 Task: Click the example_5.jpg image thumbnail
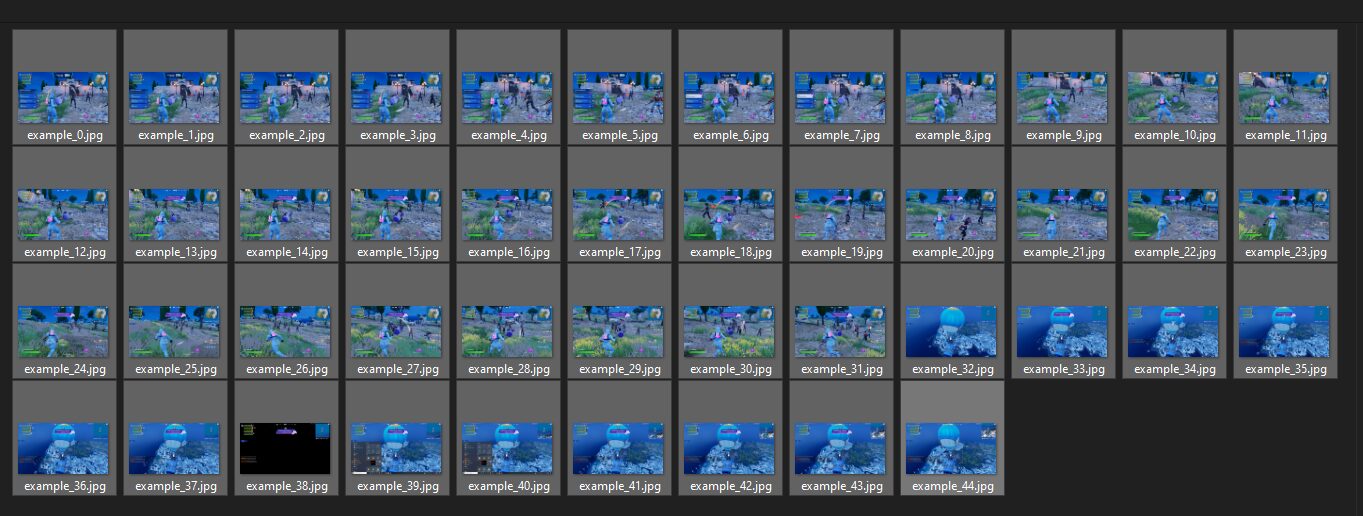tap(618, 97)
